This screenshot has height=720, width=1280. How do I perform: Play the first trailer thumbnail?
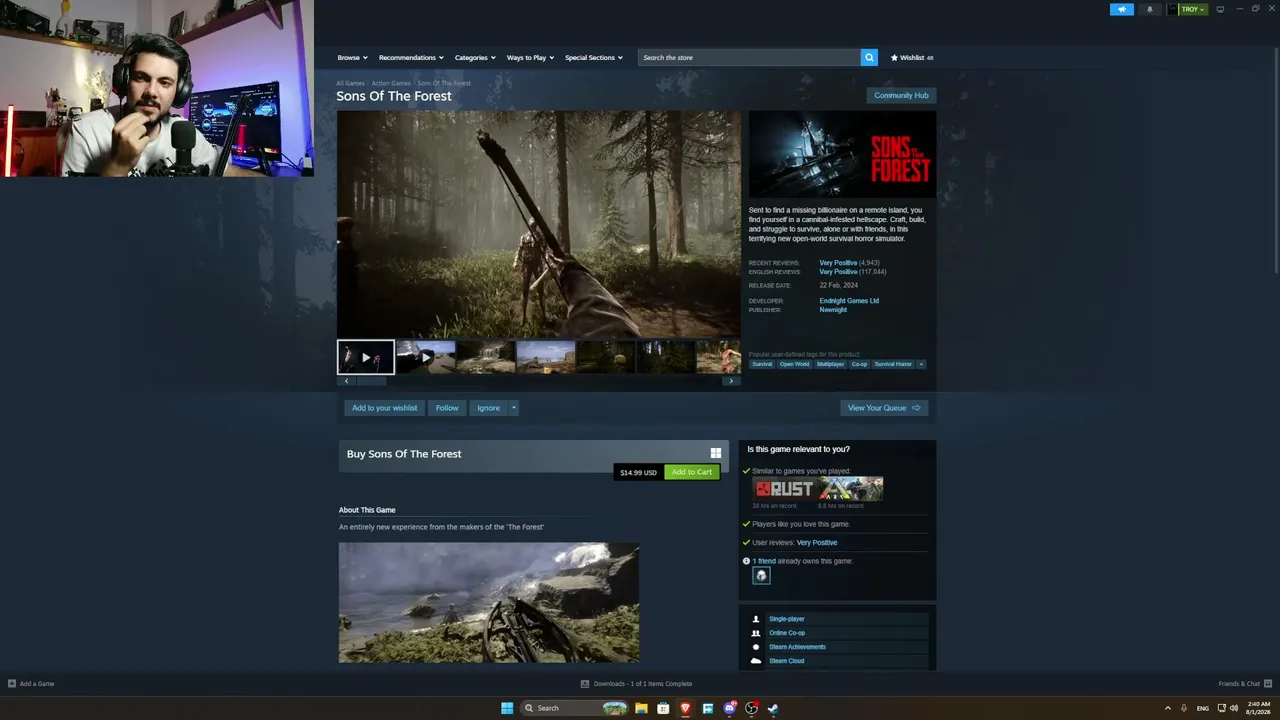[x=366, y=357]
